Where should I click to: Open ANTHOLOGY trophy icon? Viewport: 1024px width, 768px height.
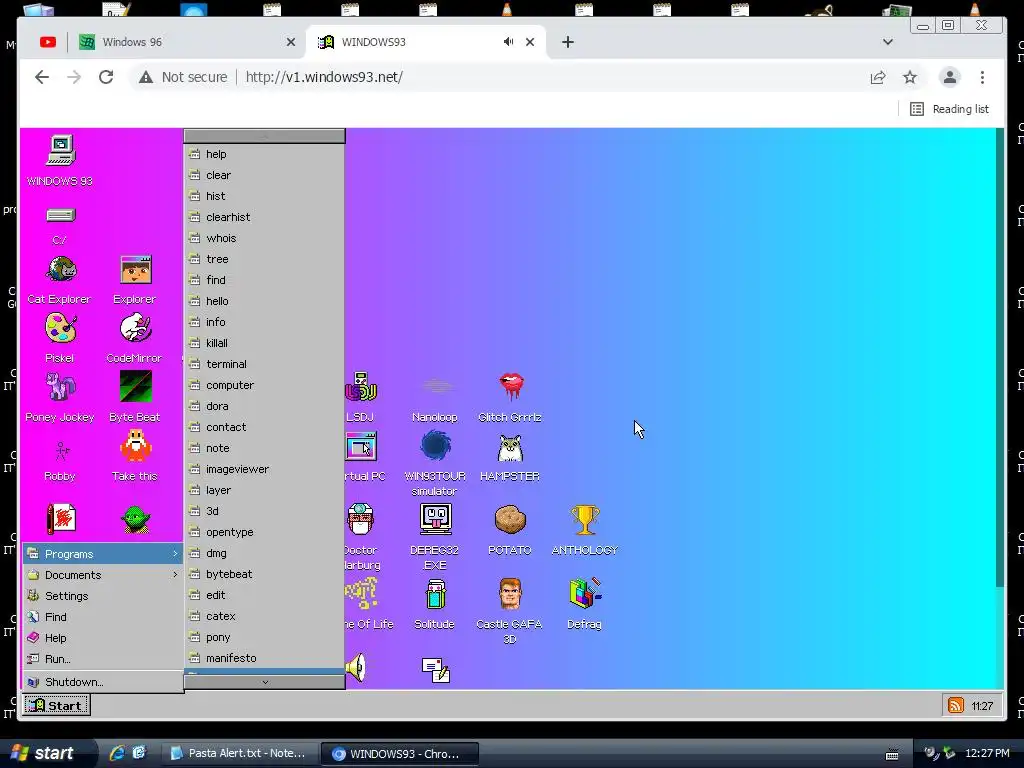pos(584,520)
